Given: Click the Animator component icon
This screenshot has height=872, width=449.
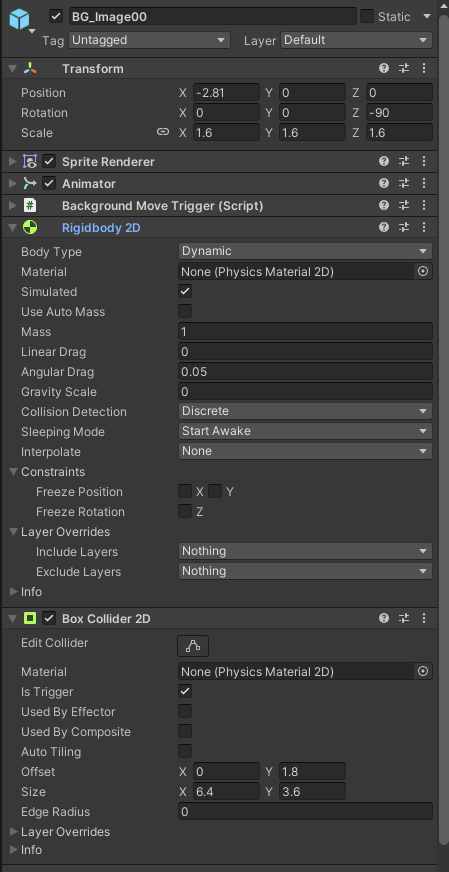Looking at the screenshot, I should point(30,183).
